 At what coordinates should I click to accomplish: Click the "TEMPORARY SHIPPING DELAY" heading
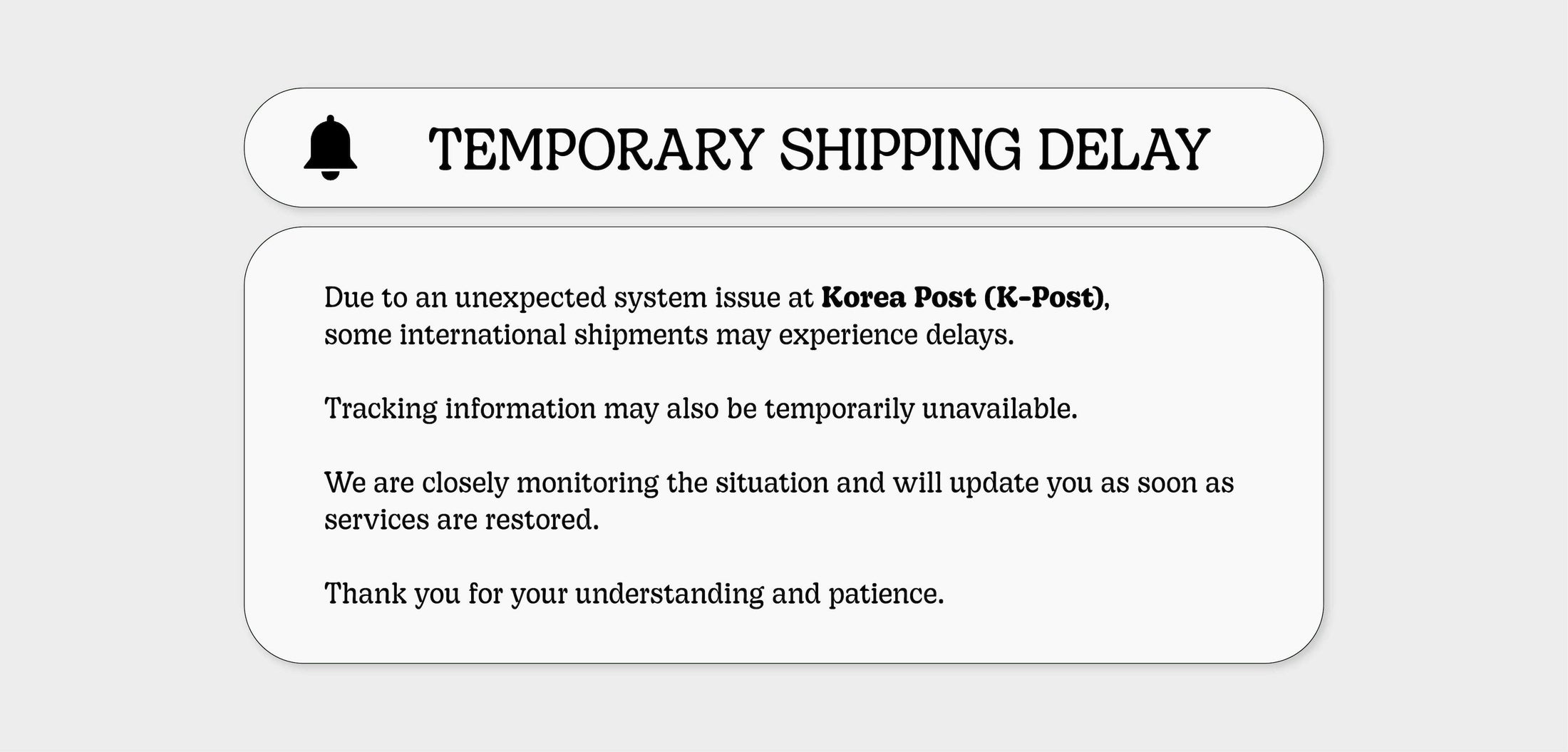pyautogui.click(x=818, y=149)
